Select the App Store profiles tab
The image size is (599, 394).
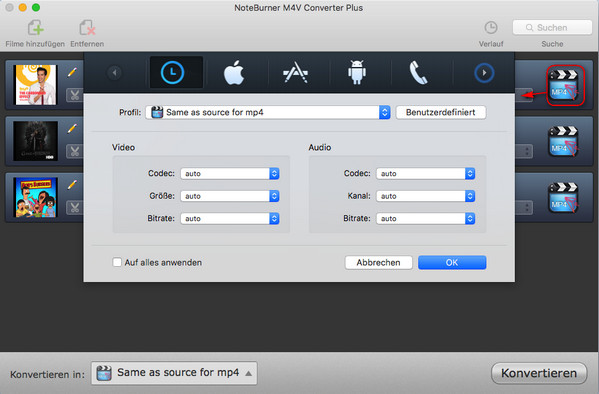click(x=295, y=72)
